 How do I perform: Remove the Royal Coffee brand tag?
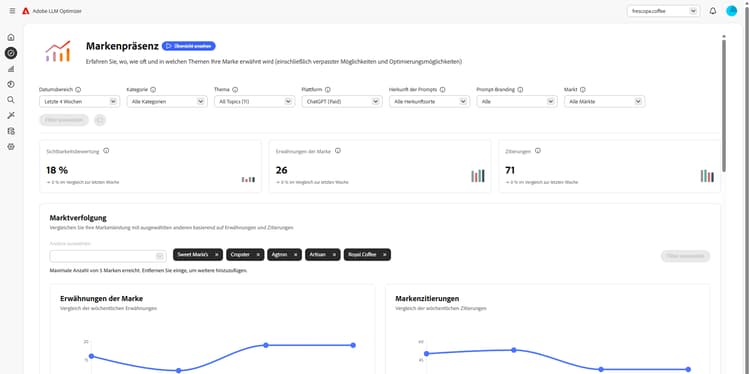click(x=385, y=255)
